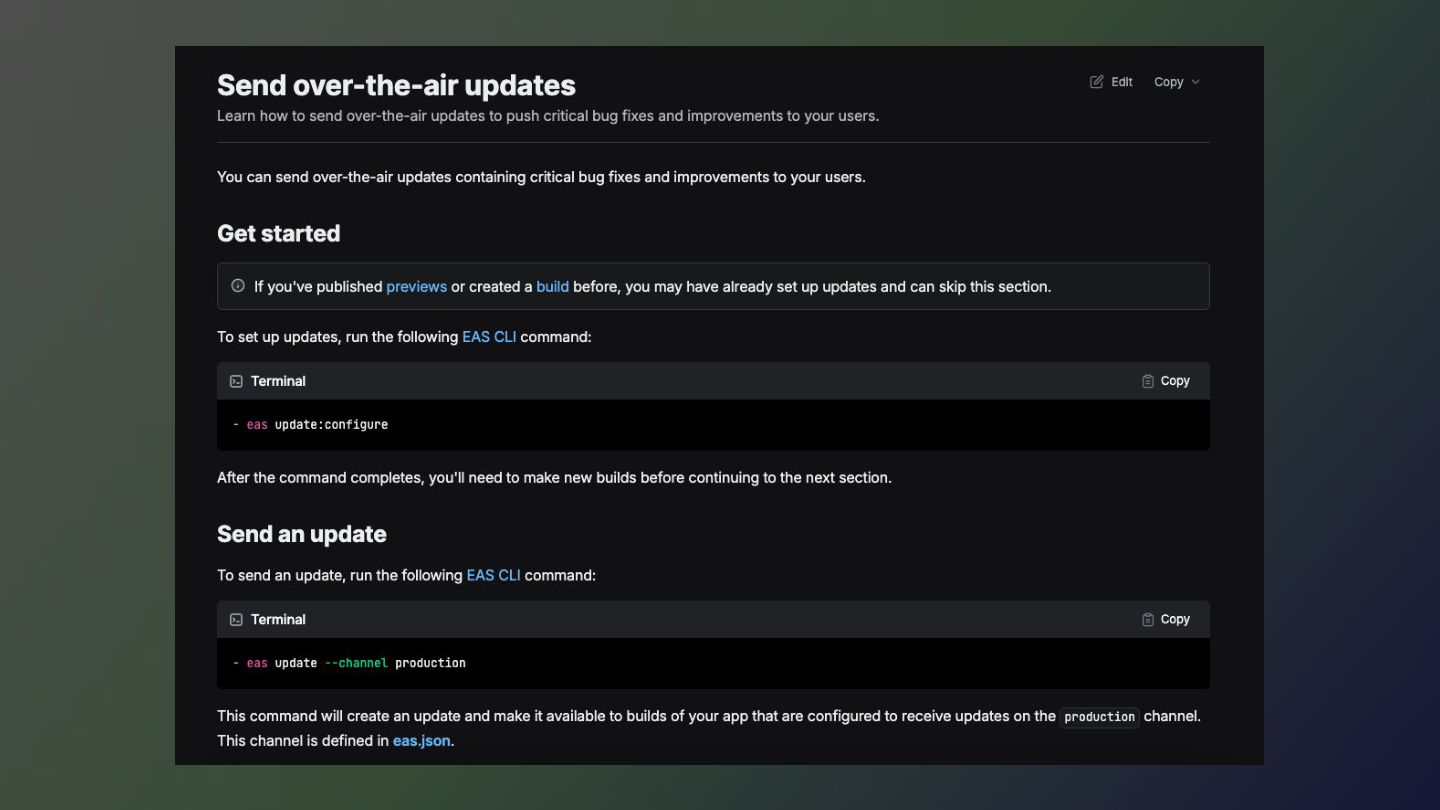Click clipboard icon in update:configure terminal

pos(1148,381)
